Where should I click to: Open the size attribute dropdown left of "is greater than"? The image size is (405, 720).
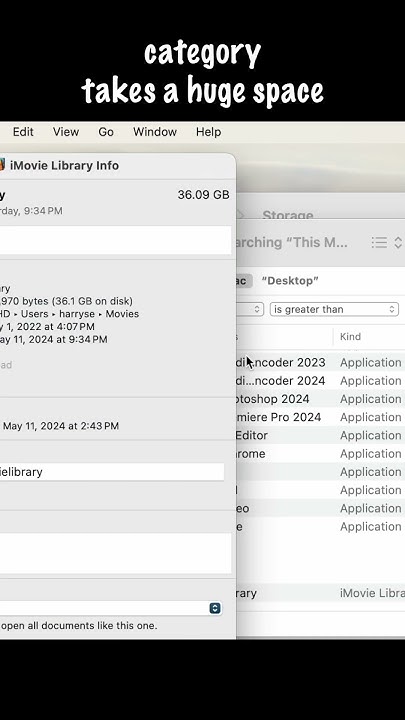[x=250, y=309]
